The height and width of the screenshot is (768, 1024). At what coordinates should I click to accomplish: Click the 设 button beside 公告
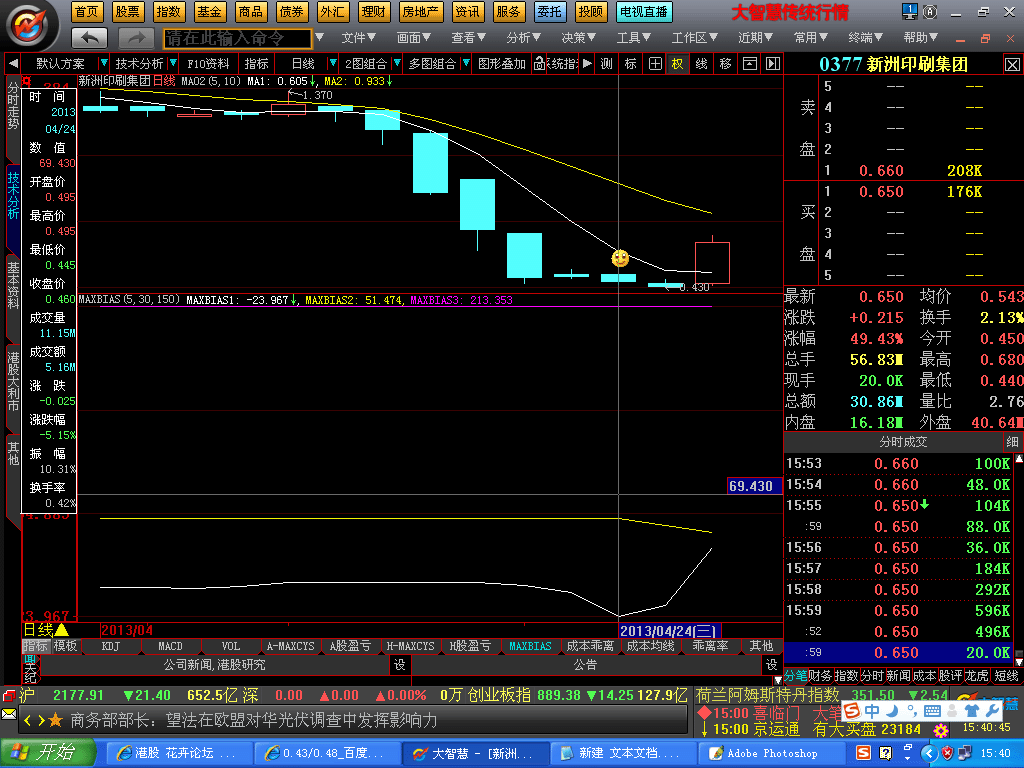[x=771, y=665]
